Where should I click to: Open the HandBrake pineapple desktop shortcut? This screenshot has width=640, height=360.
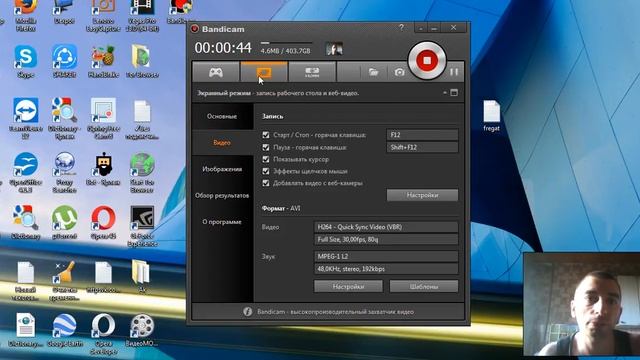click(x=103, y=61)
